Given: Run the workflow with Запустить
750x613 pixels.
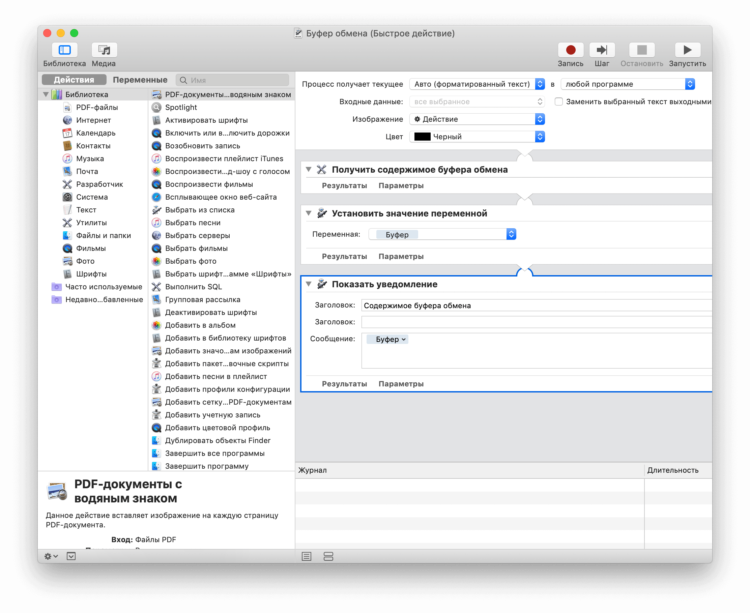Looking at the screenshot, I should (687, 50).
